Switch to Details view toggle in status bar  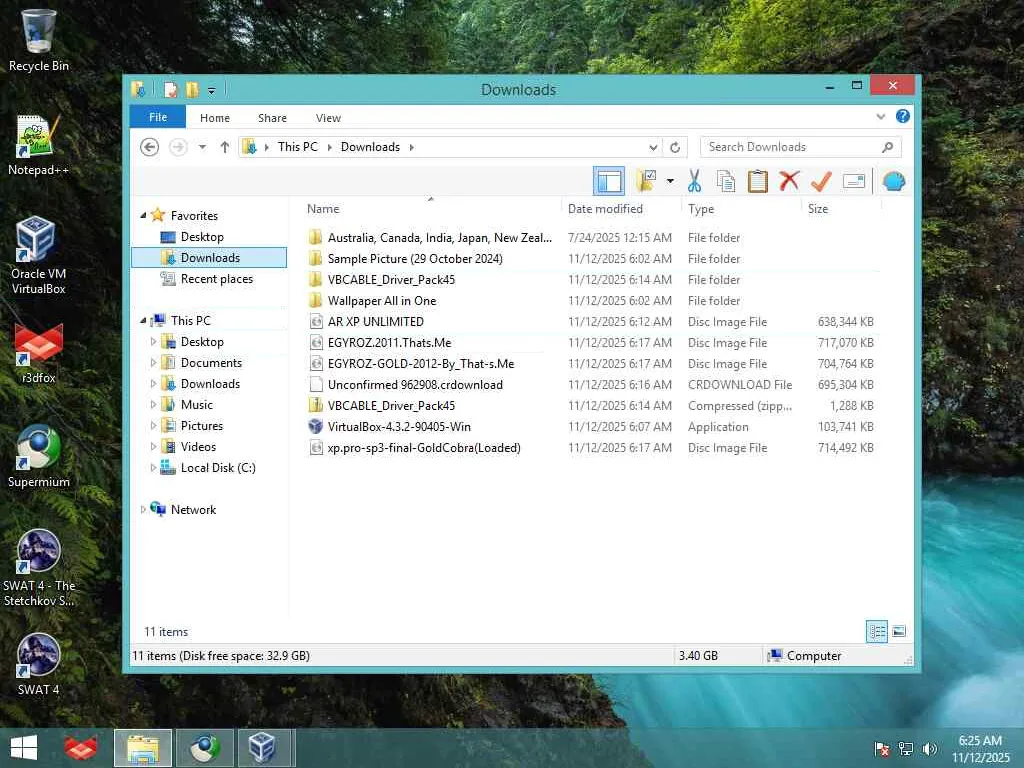pyautogui.click(x=876, y=632)
